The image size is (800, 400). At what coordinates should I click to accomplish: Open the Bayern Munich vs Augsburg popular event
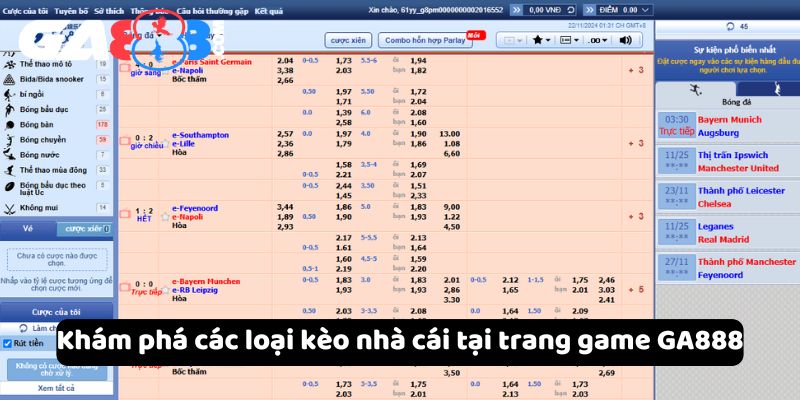(728, 126)
